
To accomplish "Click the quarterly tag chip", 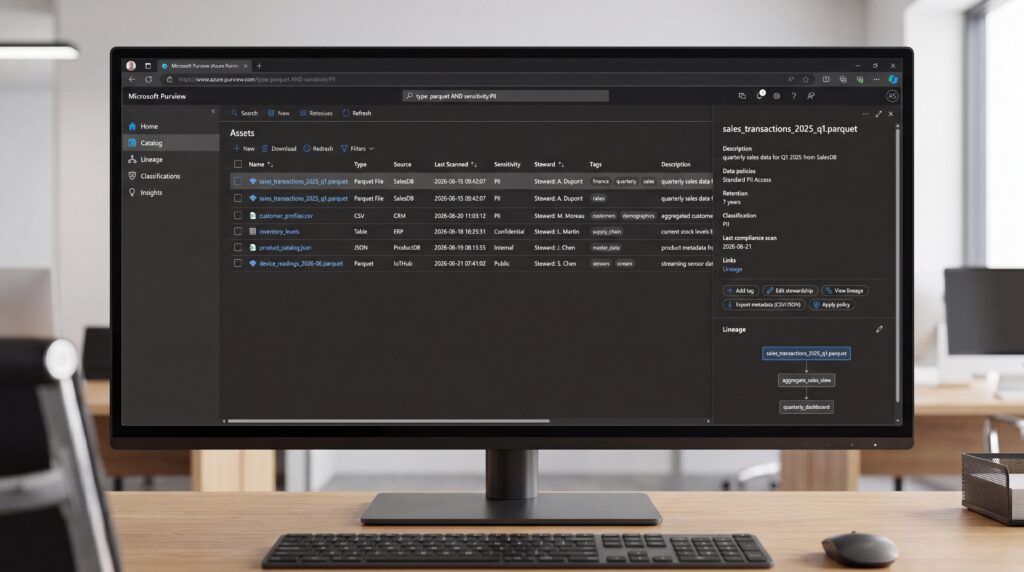I will click(626, 182).
